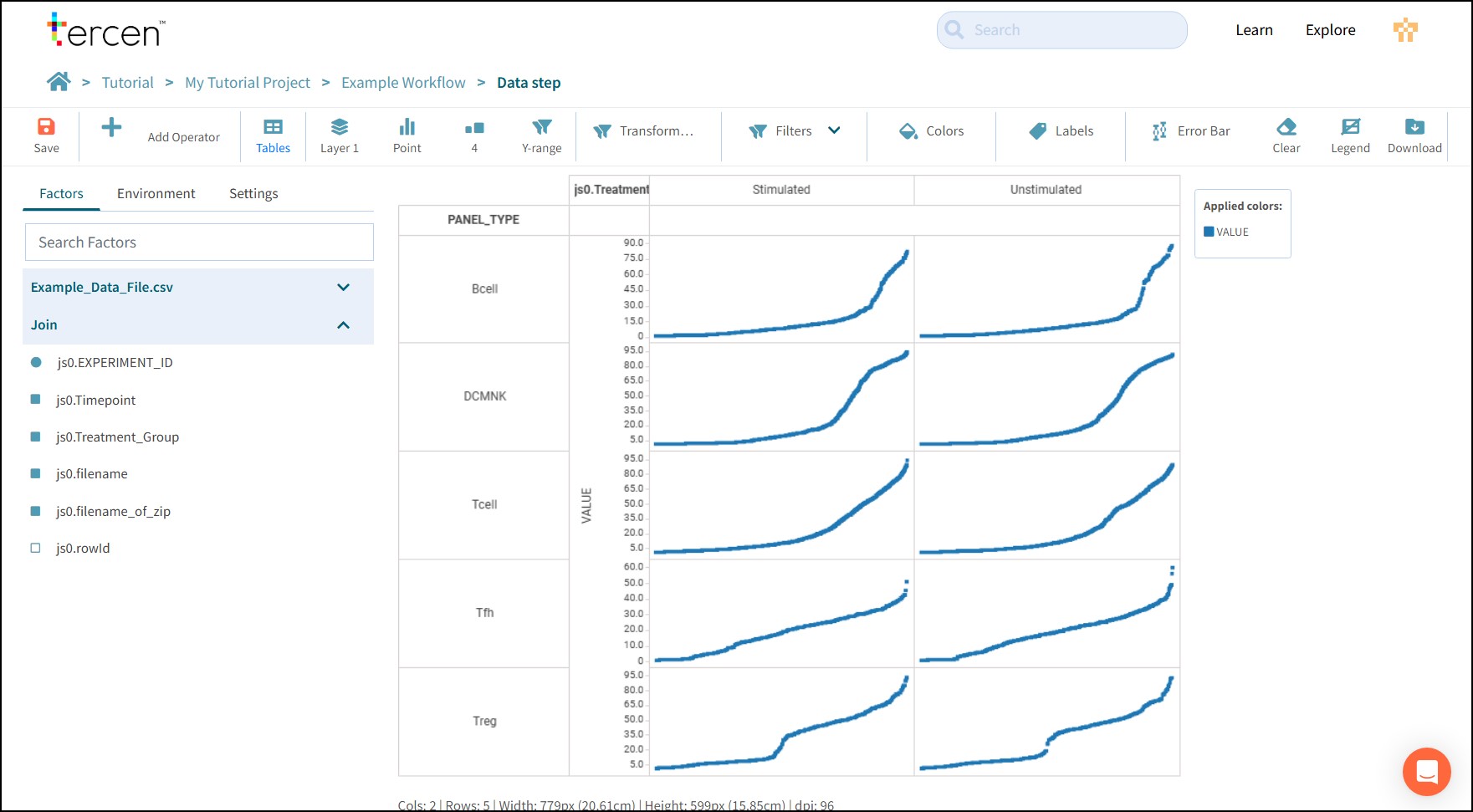
Task: Click the Treg row label
Action: [484, 721]
